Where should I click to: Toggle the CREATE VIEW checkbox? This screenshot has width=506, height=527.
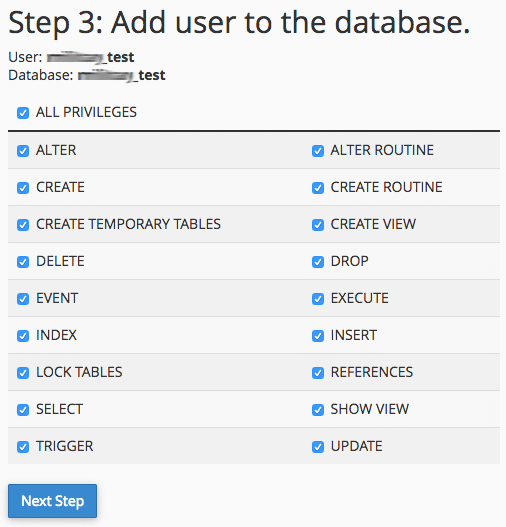pyautogui.click(x=318, y=225)
